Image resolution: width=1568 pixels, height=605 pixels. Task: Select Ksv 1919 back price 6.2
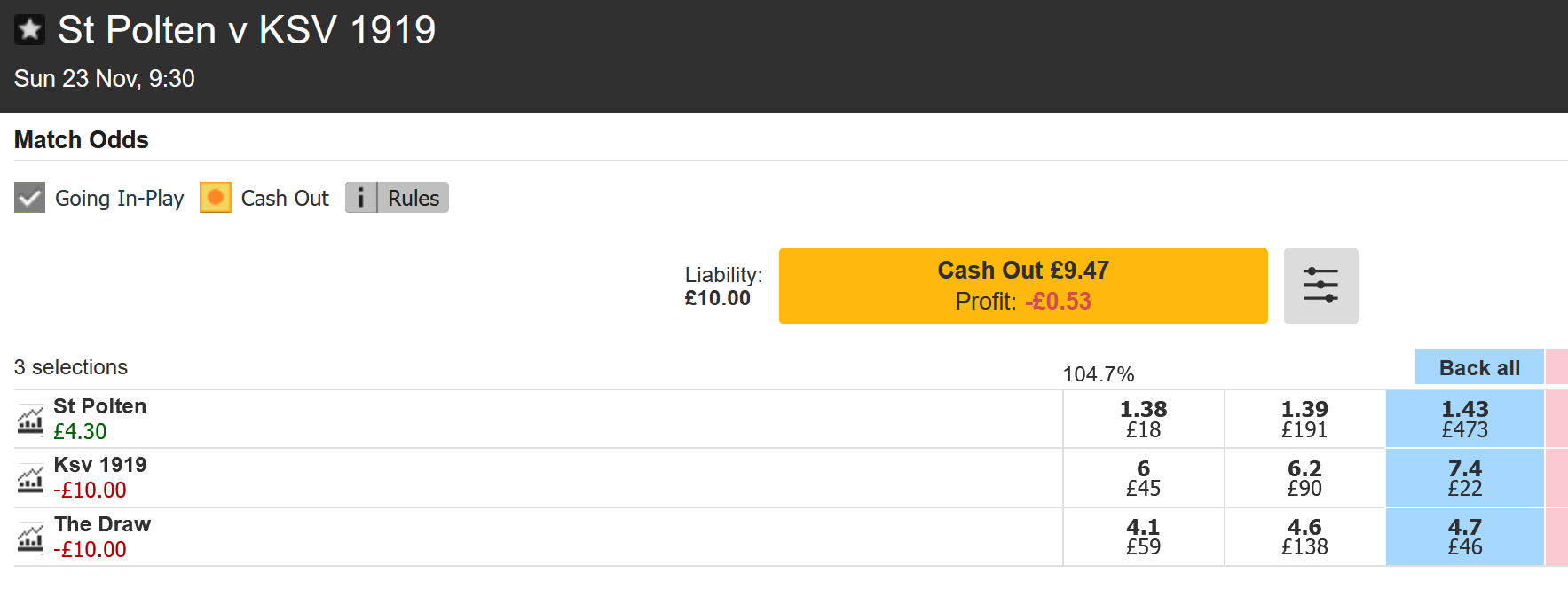pos(1304,478)
